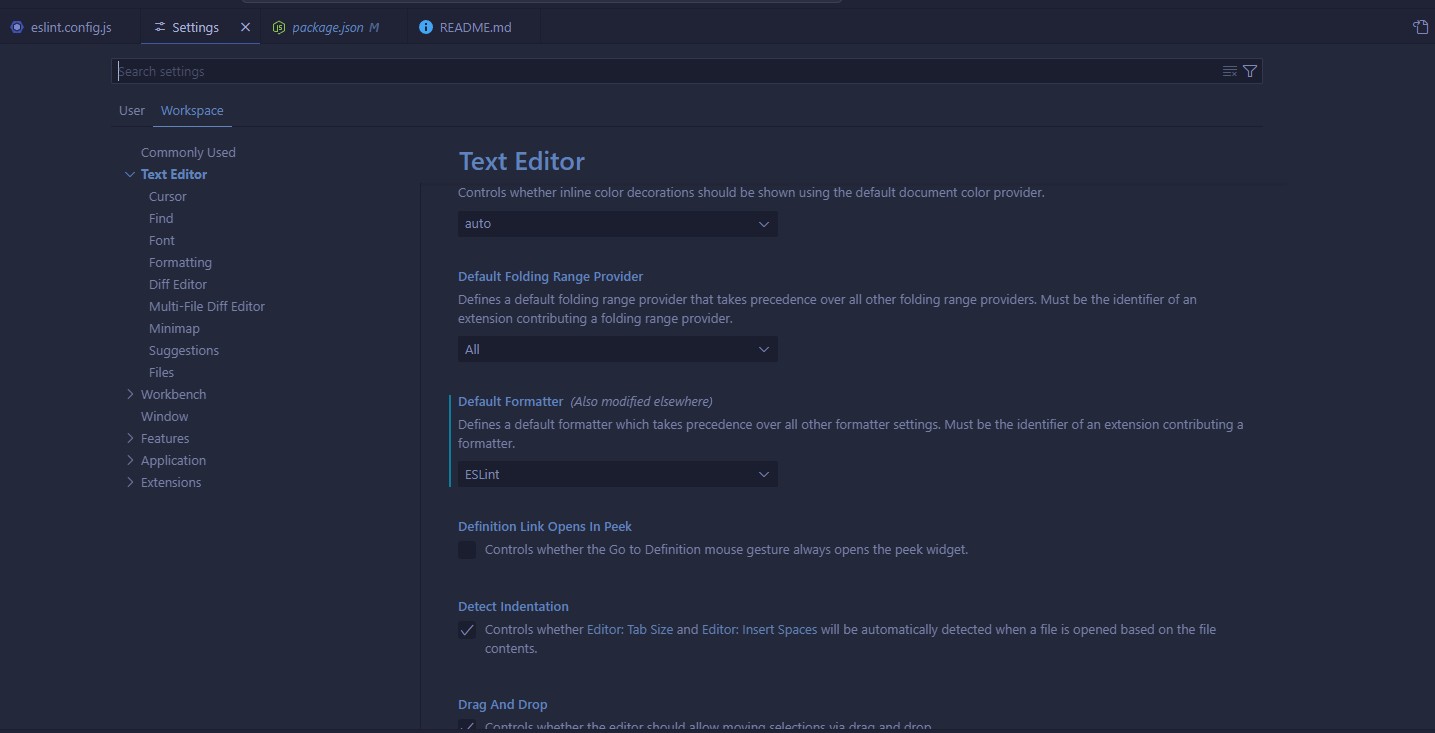
Task: Open the eslint.config.js tab file icon
Action: tap(16, 27)
